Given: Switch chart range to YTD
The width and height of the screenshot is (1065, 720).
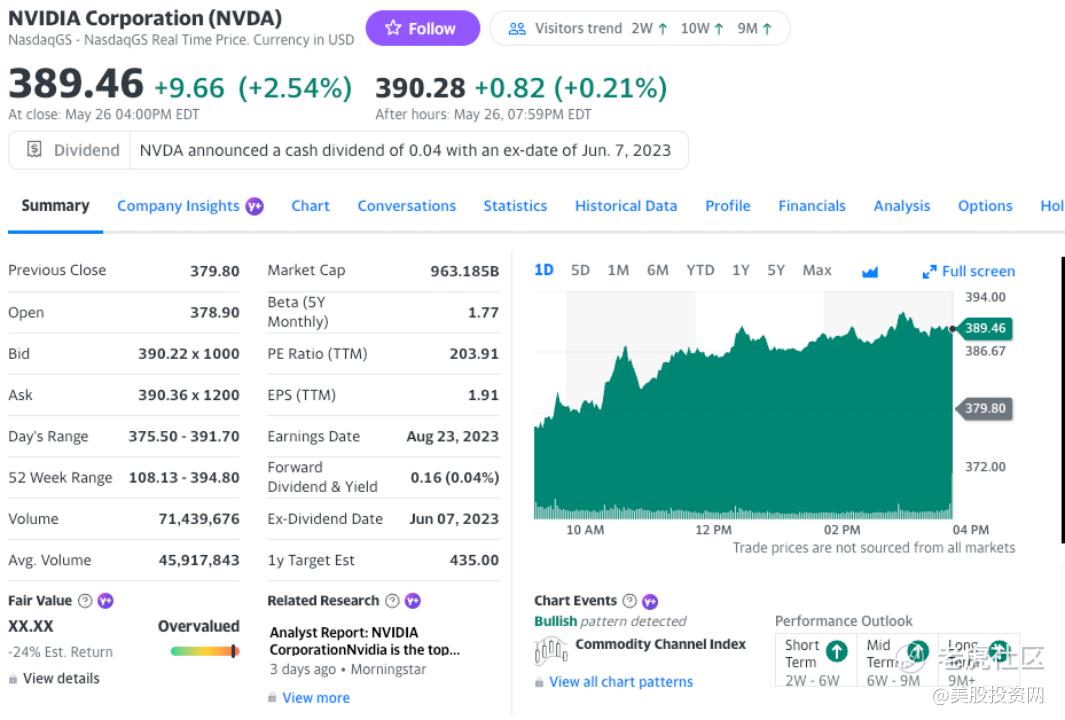Looking at the screenshot, I should click(700, 270).
